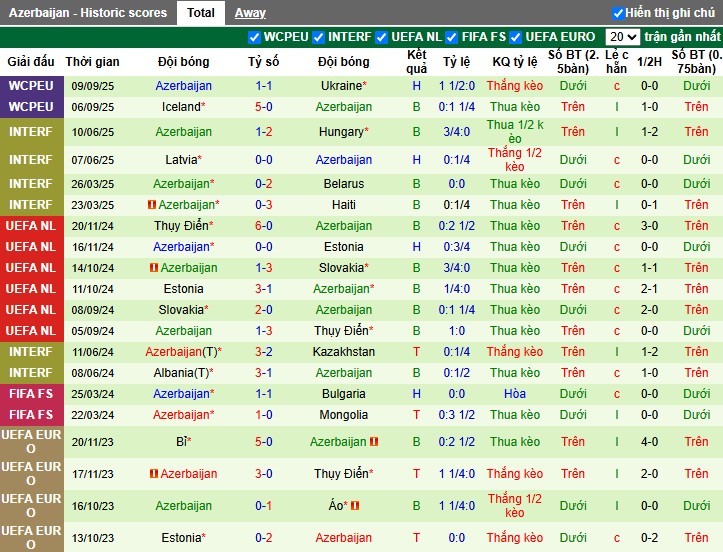The height and width of the screenshot is (552, 723).
Task: Open Ukraine team link in 09/09/25 row
Action: (342, 87)
